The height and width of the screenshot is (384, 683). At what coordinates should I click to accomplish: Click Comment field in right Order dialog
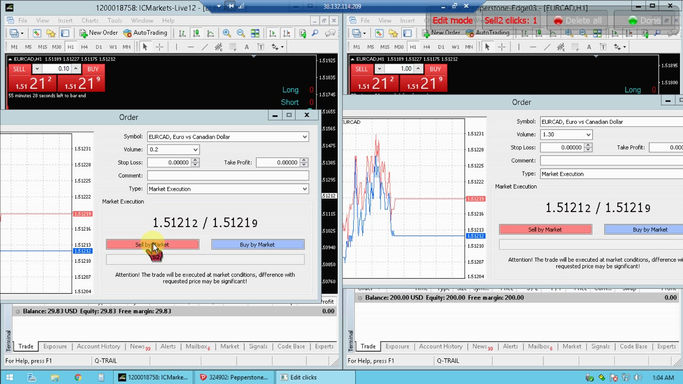(612, 161)
